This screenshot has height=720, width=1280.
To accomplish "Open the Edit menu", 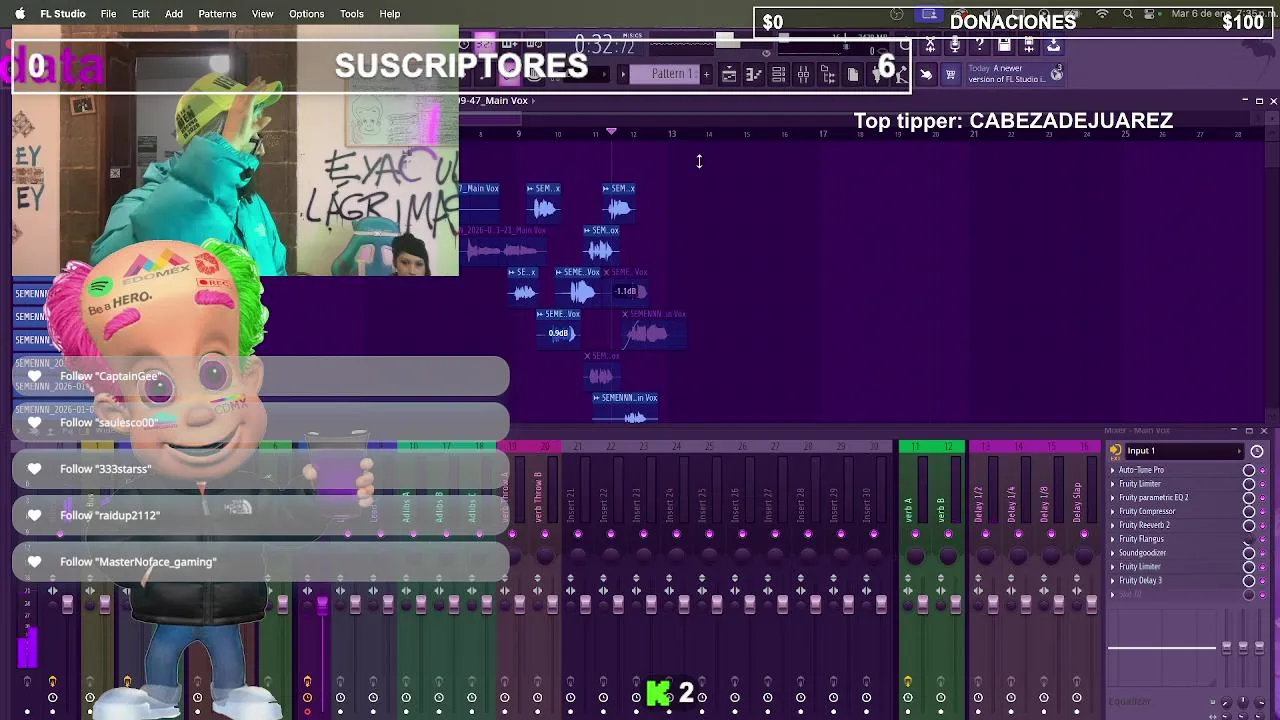I will tap(140, 14).
